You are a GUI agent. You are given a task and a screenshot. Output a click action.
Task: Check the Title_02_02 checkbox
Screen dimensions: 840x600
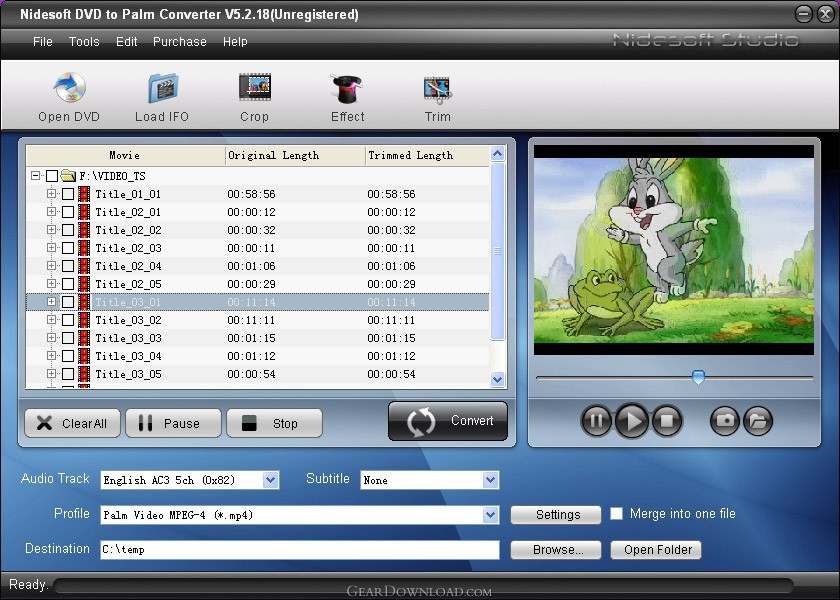tap(68, 230)
